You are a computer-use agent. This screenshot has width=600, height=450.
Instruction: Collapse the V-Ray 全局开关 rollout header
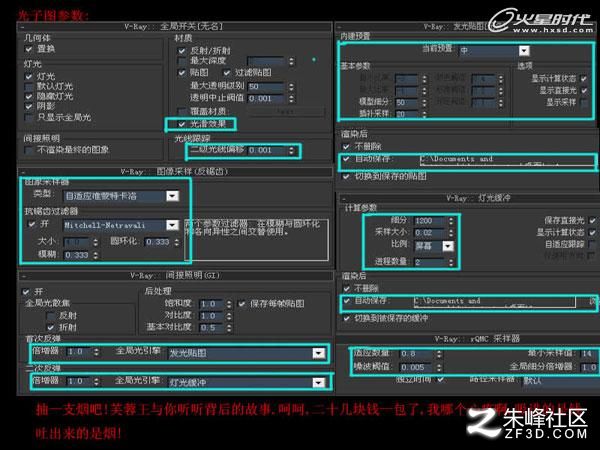174,26
